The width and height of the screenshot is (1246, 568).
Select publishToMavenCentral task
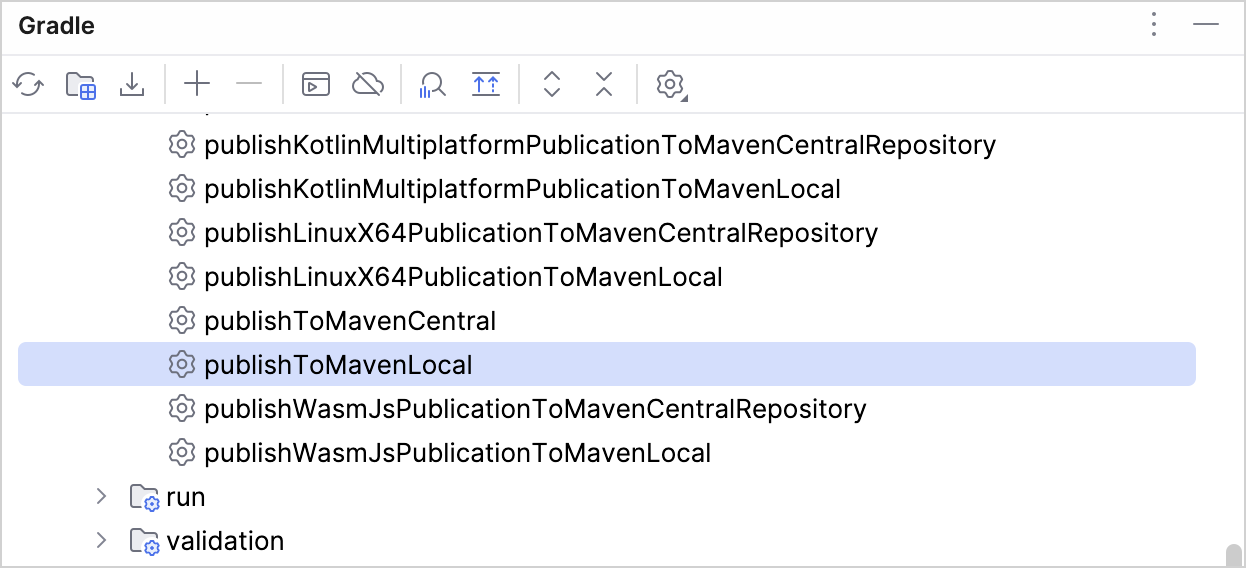pos(350,321)
